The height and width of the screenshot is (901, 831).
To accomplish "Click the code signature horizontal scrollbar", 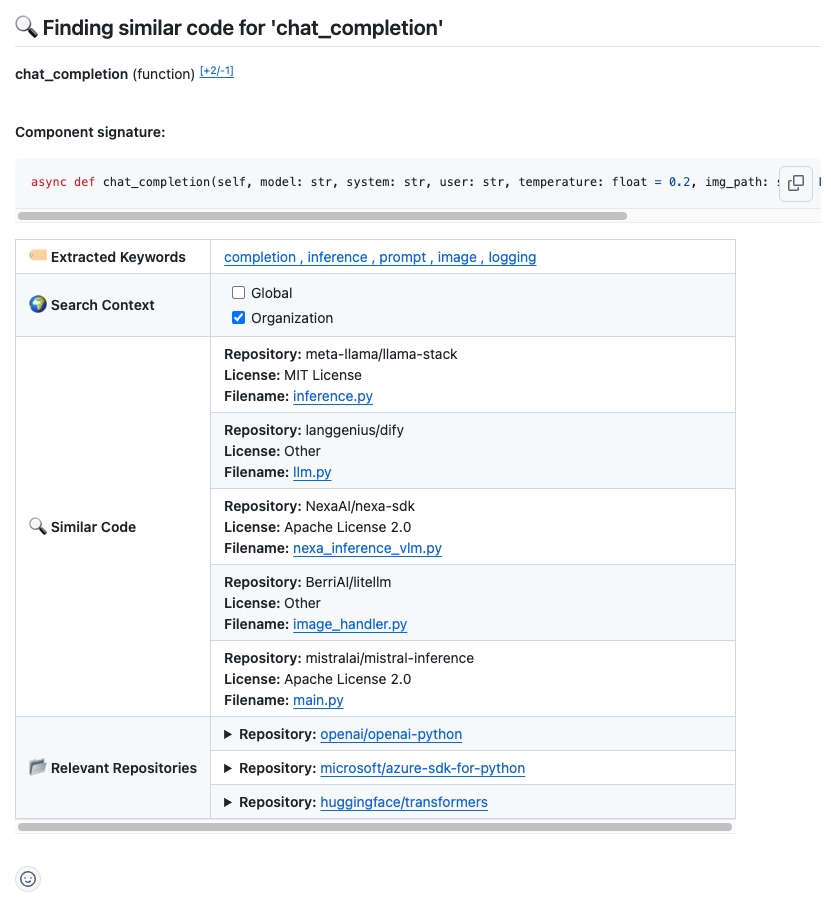I will [x=322, y=215].
